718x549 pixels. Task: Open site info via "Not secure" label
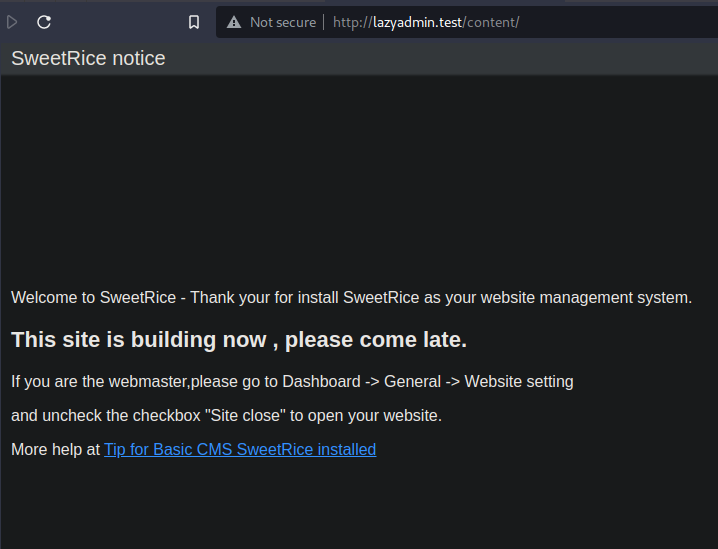tap(282, 22)
